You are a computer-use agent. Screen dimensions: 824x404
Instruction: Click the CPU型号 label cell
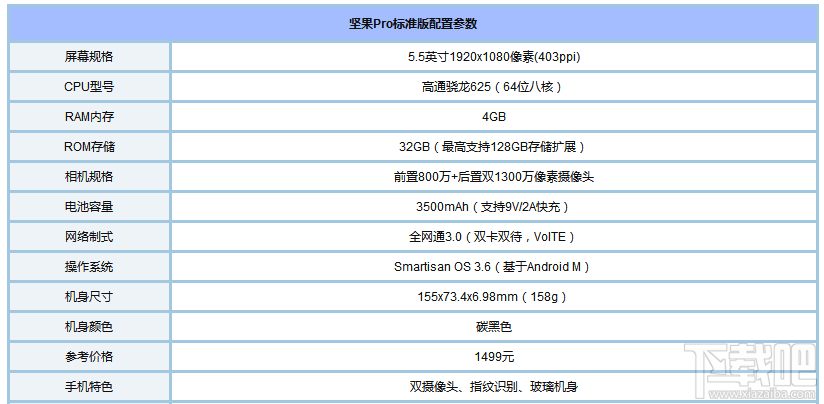point(89,87)
